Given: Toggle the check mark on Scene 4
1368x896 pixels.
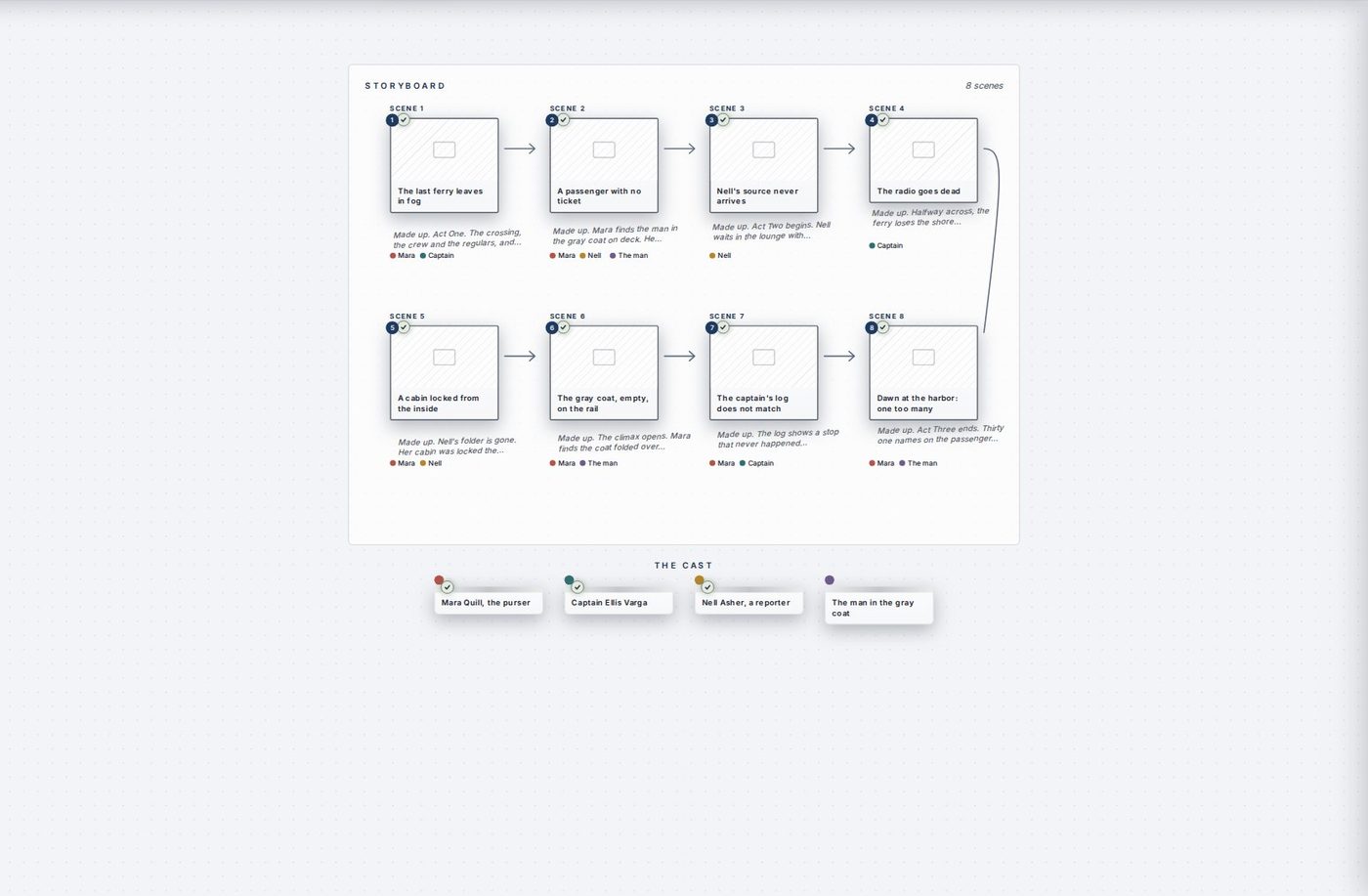Looking at the screenshot, I should pos(882,120).
